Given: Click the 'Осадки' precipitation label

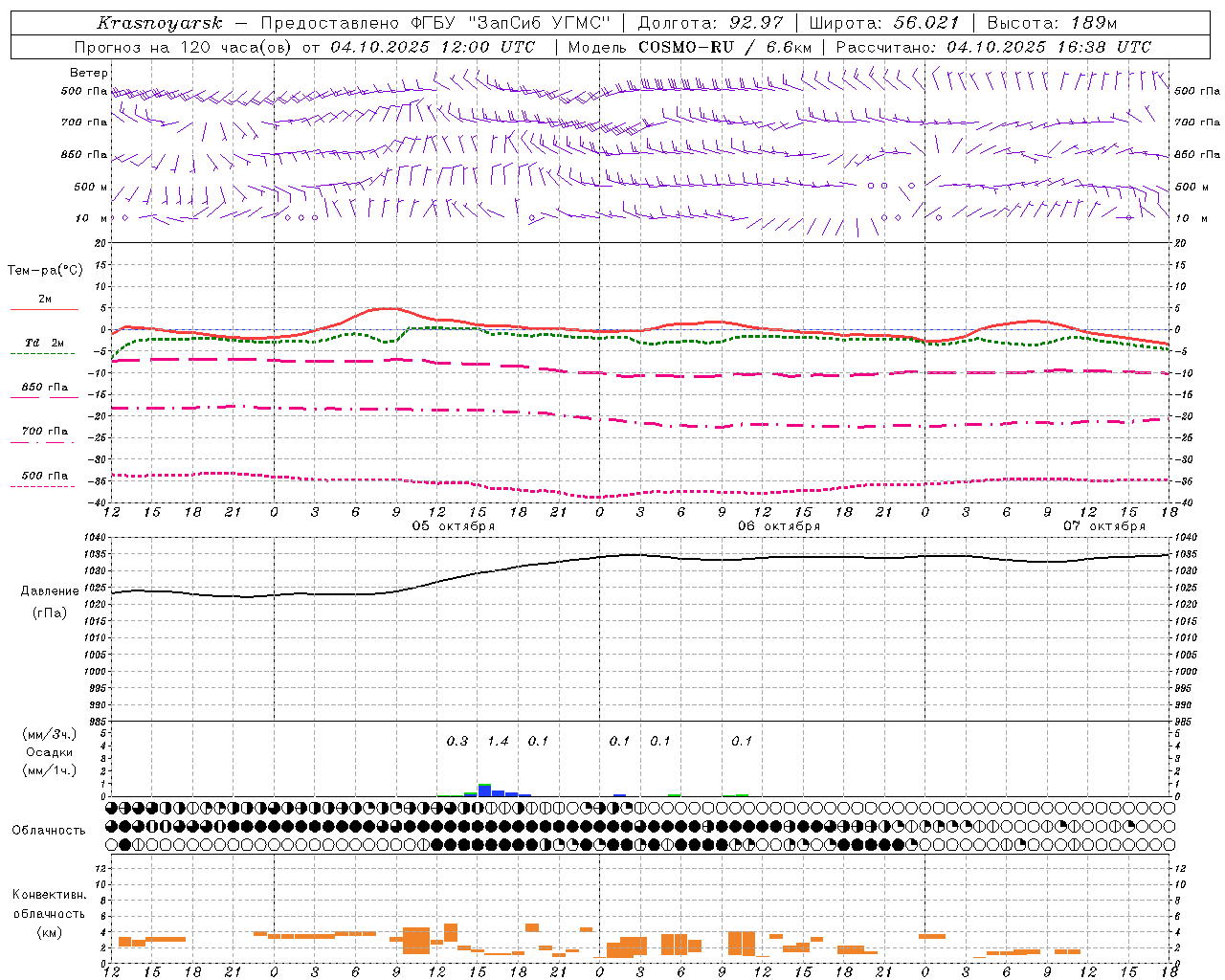Looking at the screenshot, I should pos(50,752).
